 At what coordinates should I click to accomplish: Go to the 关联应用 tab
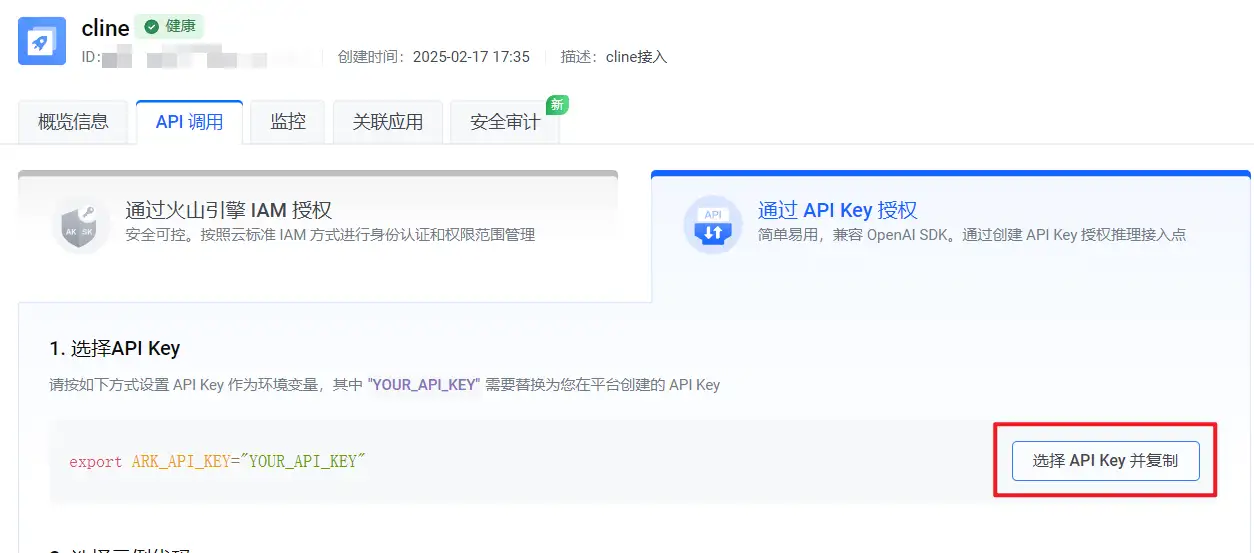pos(388,122)
